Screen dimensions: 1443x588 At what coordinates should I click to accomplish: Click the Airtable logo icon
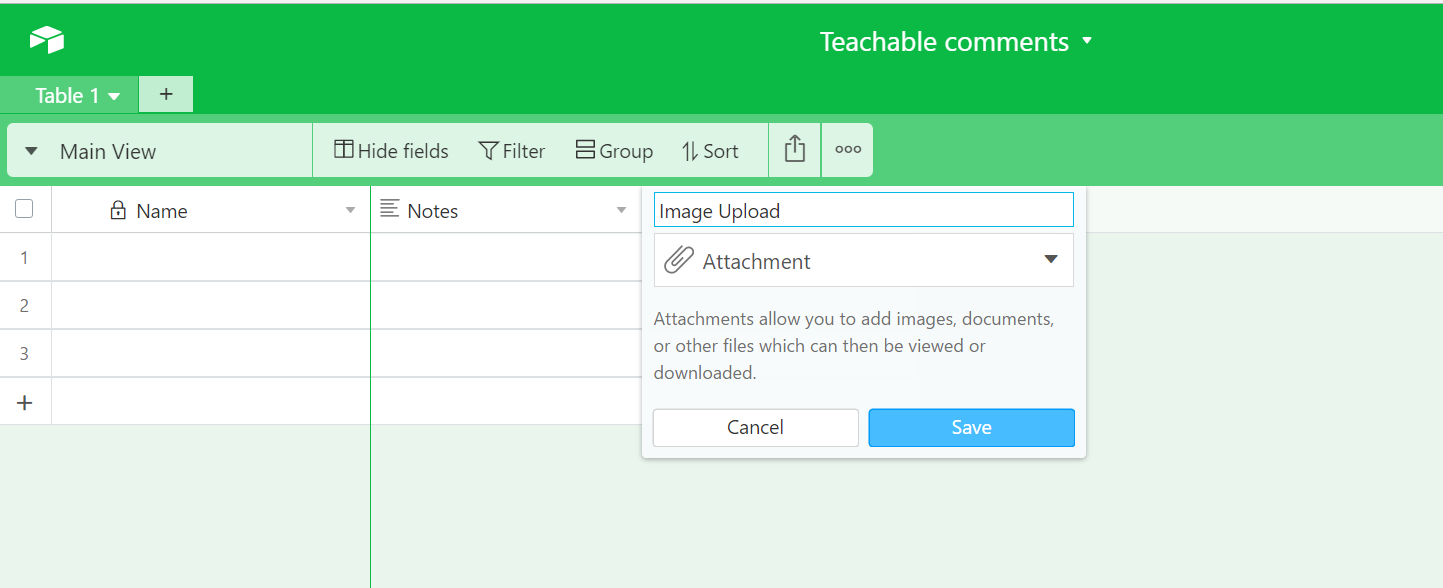47,40
